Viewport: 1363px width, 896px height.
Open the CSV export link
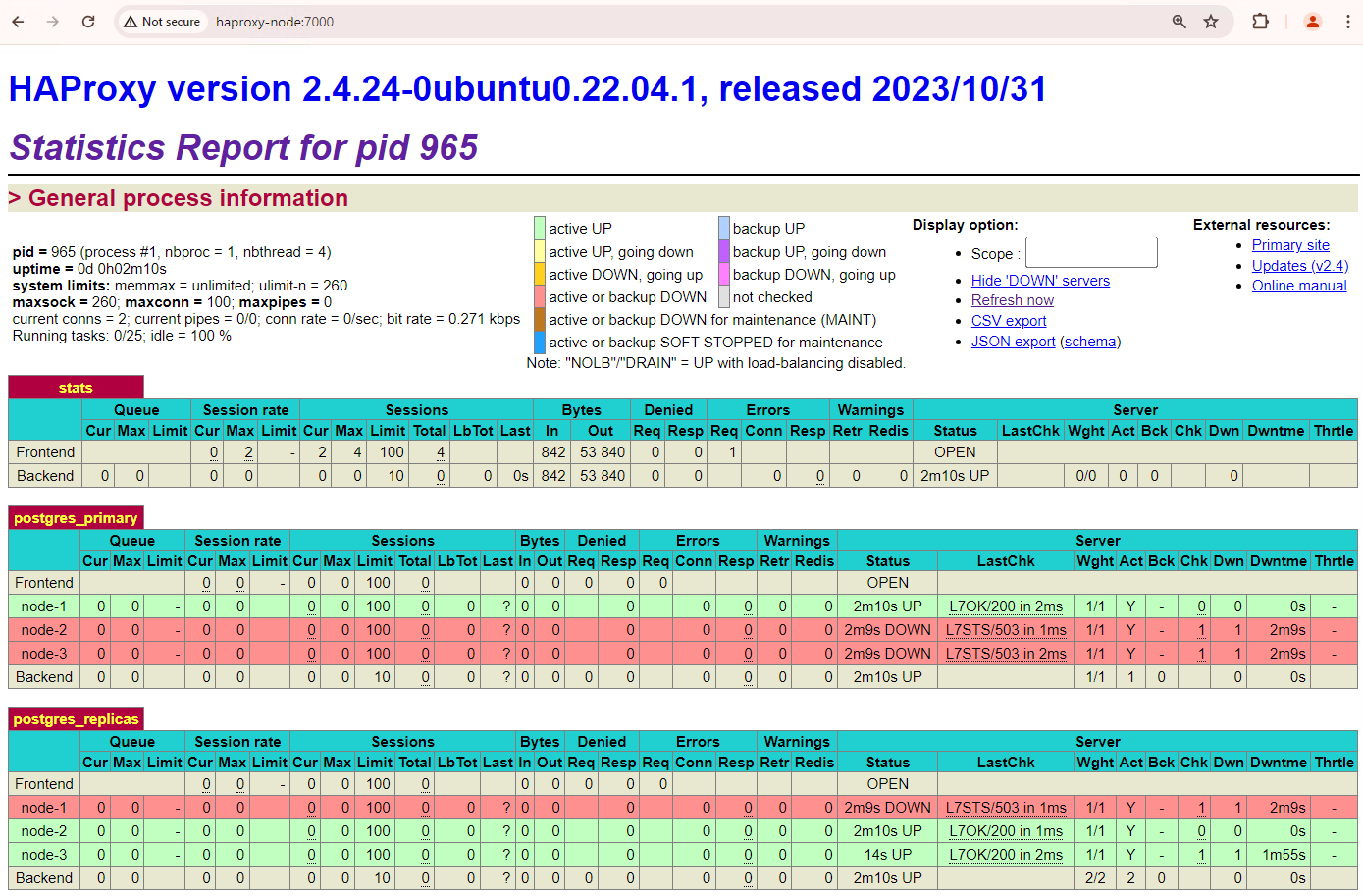[x=1008, y=321]
